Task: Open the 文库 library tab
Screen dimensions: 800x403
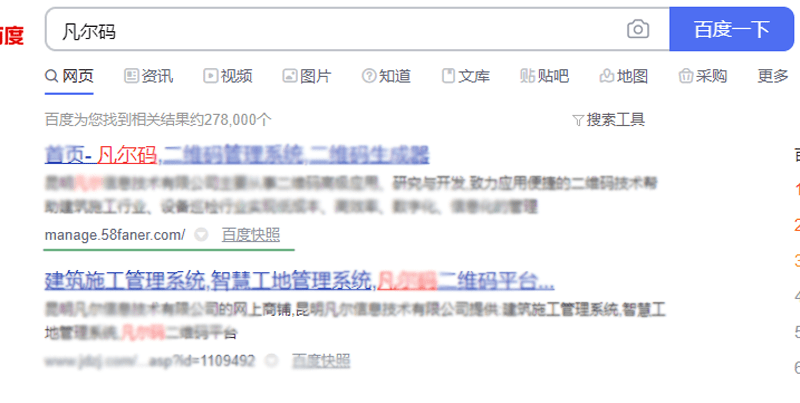Action: point(466,76)
